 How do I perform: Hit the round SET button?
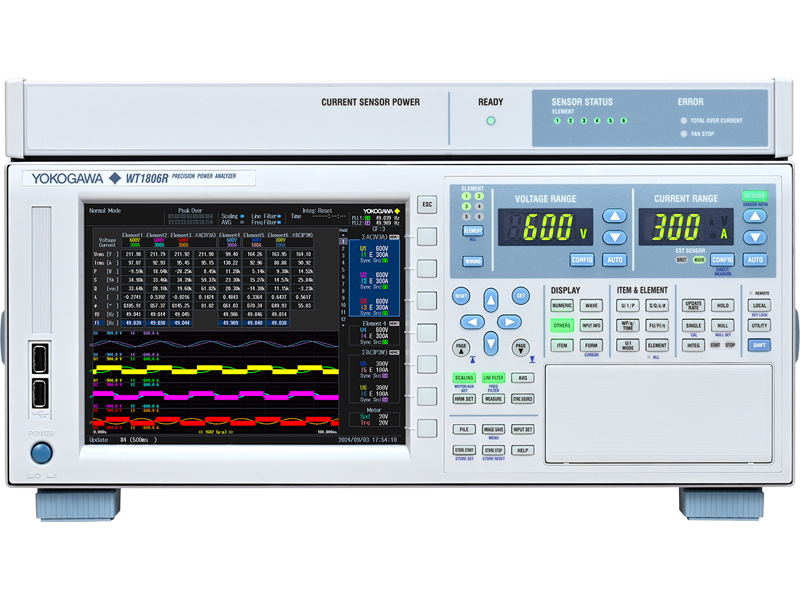point(520,296)
